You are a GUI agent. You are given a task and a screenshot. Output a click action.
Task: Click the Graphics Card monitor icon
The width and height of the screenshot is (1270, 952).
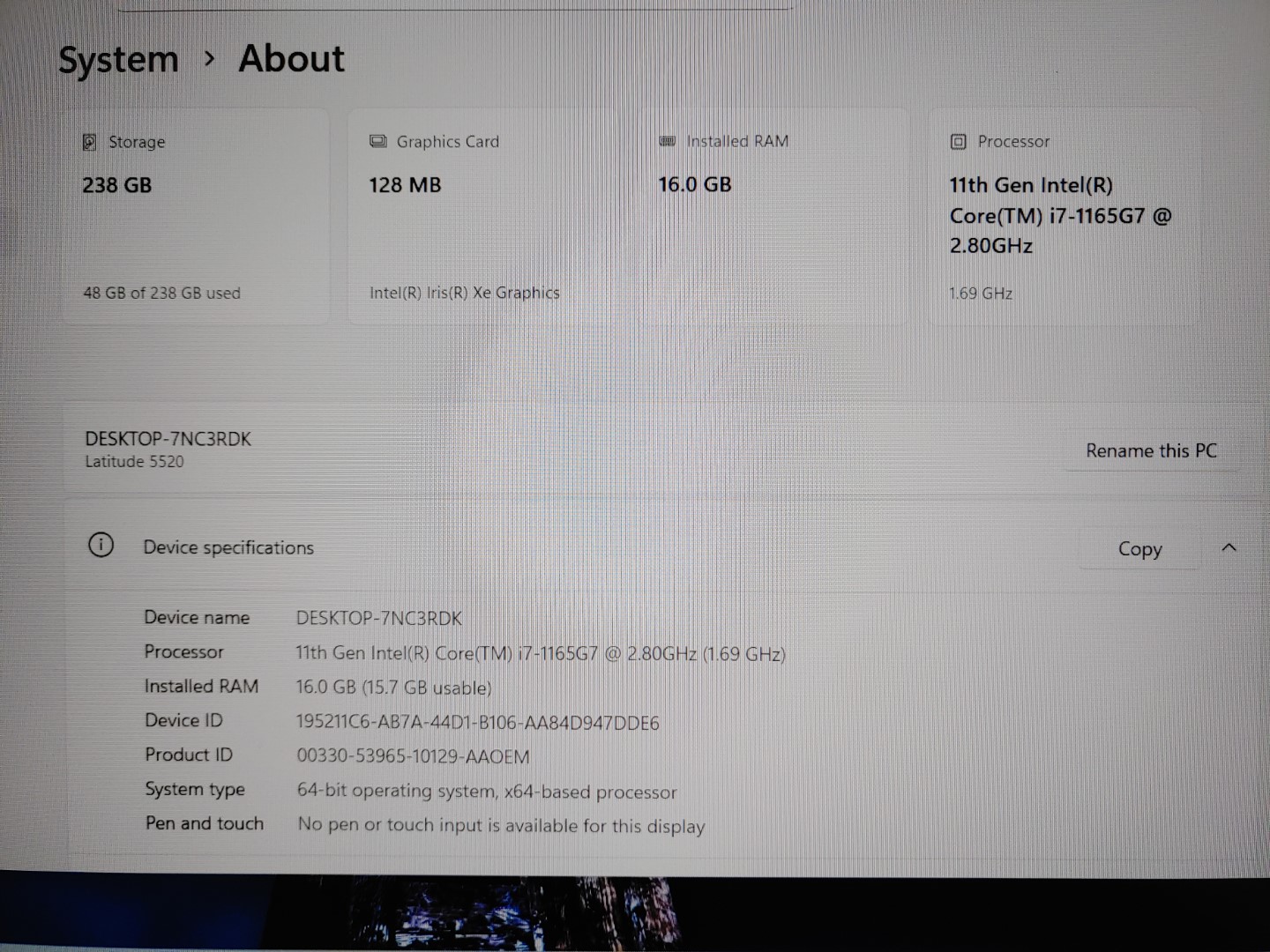378,141
